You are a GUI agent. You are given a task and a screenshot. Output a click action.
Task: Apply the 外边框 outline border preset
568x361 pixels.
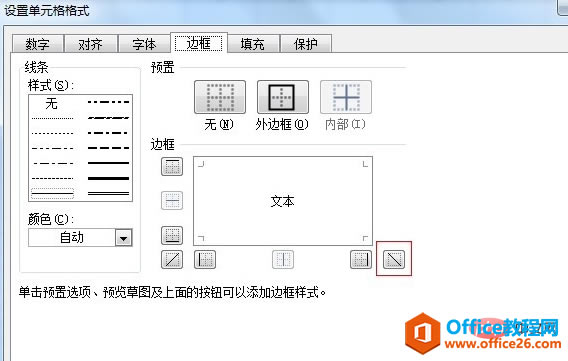point(283,97)
